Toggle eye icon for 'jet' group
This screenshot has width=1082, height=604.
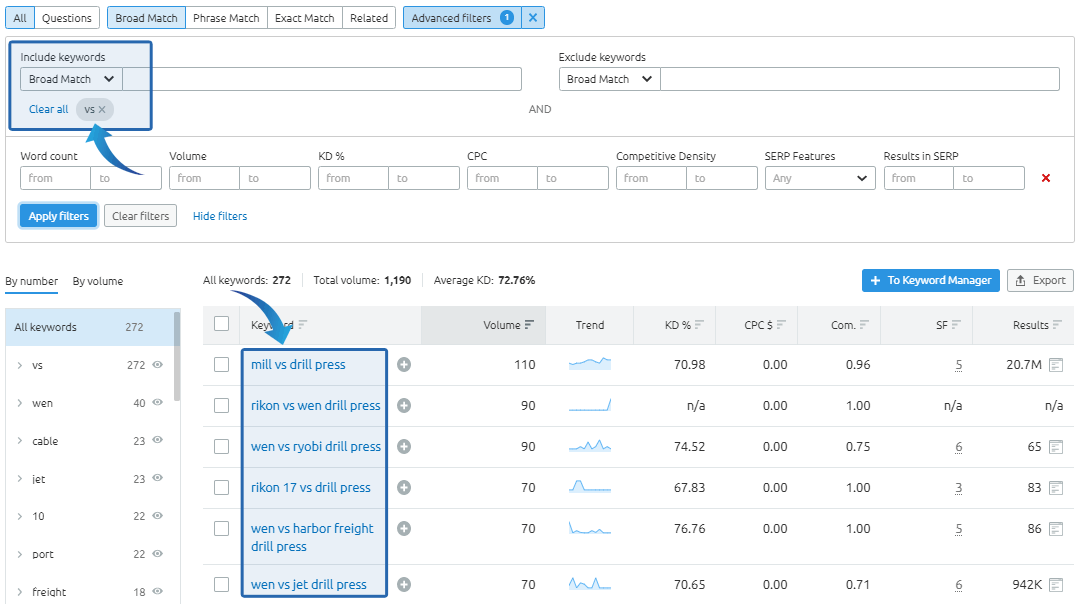(157, 478)
